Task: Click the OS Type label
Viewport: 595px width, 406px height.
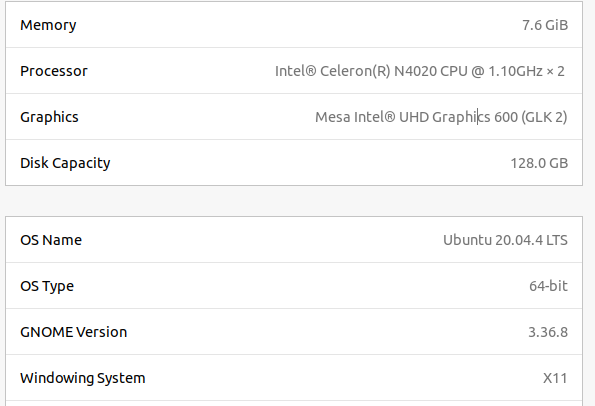Action: [47, 286]
